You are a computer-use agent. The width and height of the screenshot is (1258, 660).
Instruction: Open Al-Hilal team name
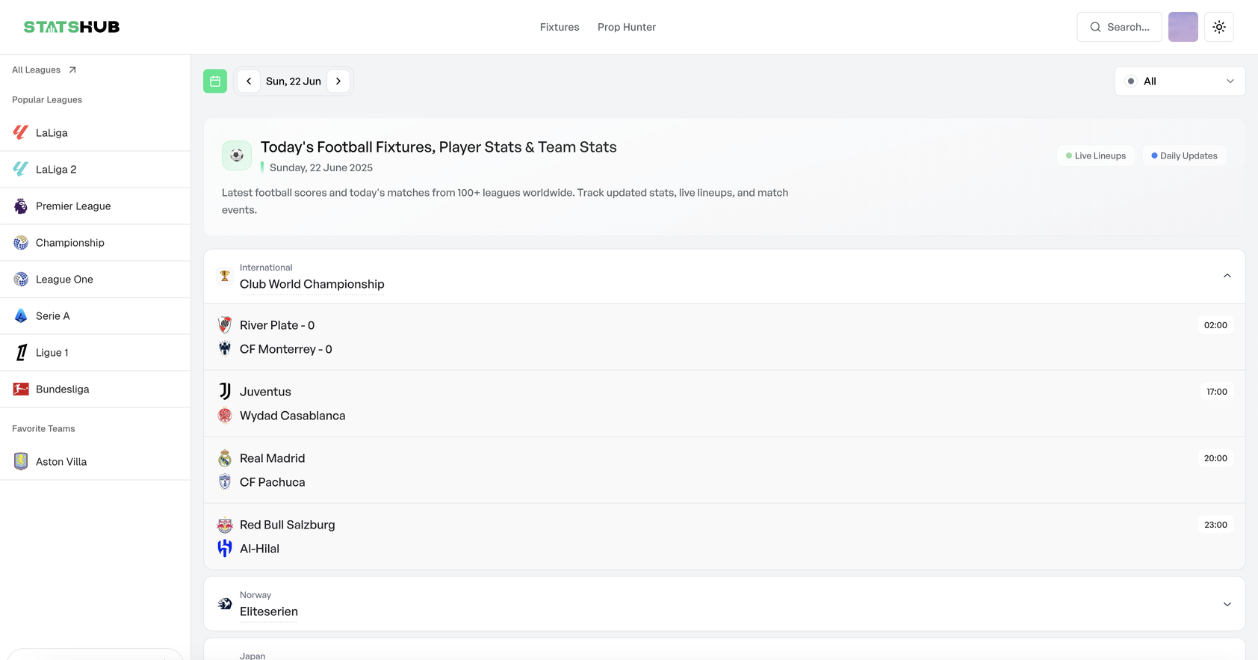pyautogui.click(x=260, y=548)
